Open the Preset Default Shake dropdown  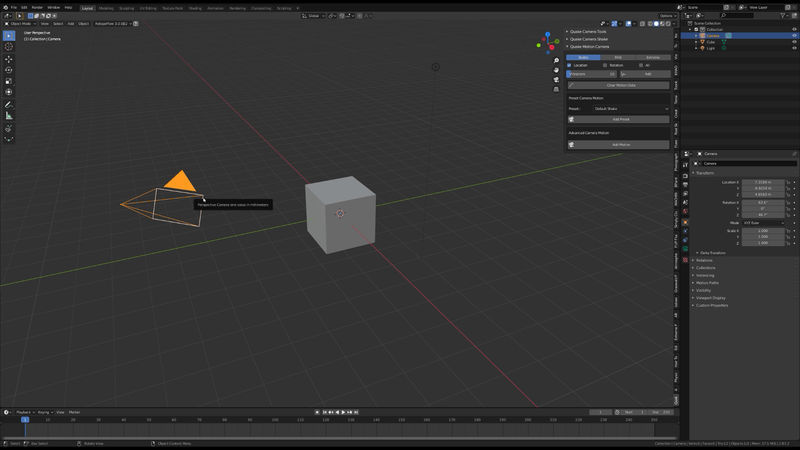[631, 109]
